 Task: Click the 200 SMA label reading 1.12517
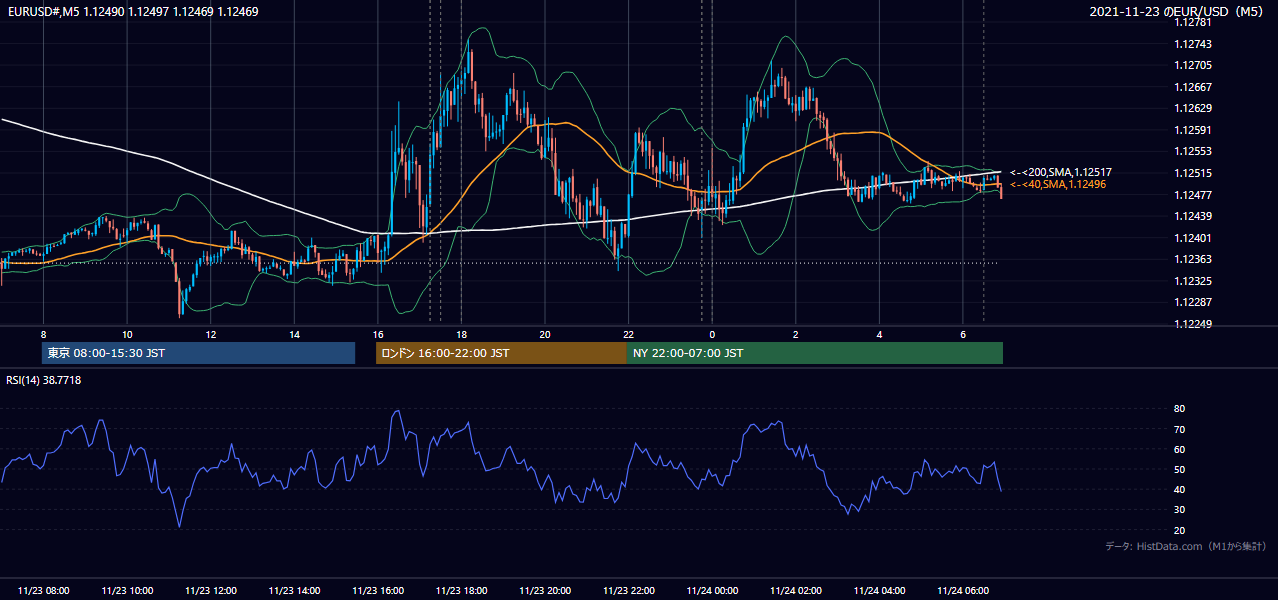[1061, 173]
